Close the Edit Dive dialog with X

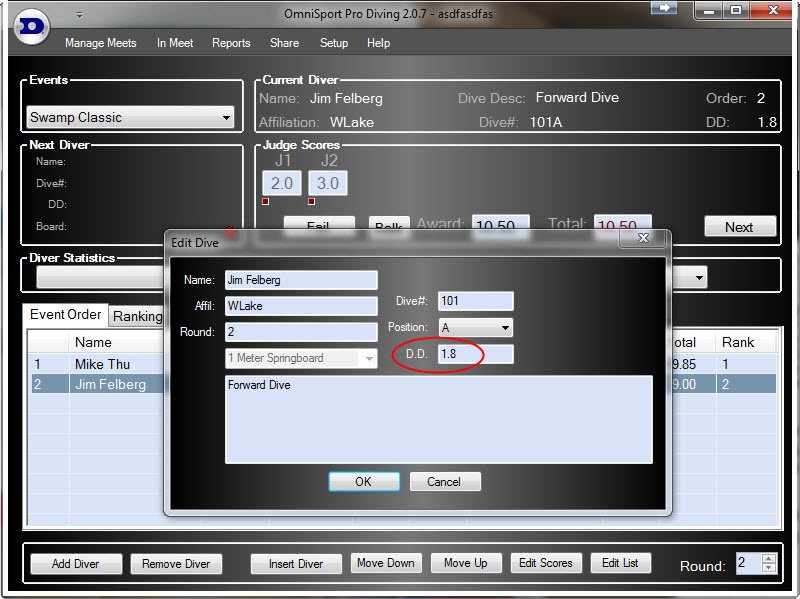click(644, 239)
